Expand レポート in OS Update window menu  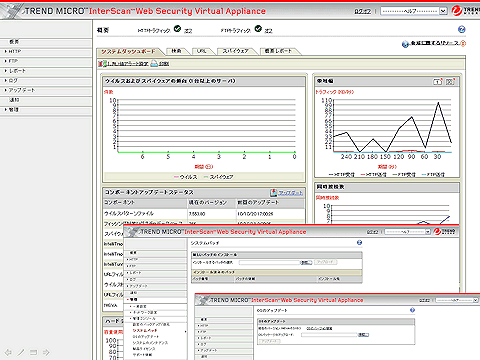tap(224, 338)
